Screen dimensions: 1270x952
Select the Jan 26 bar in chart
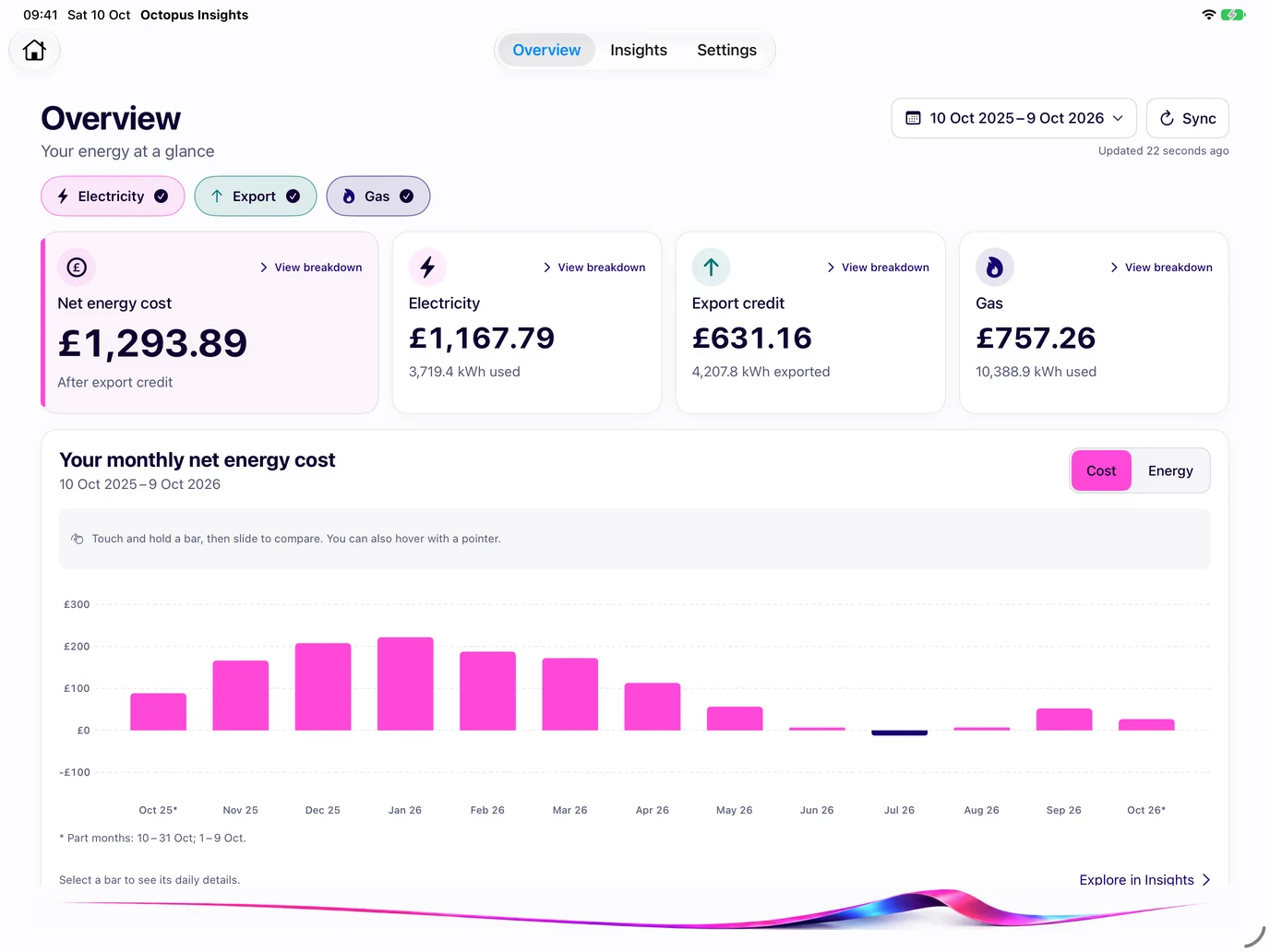[405, 684]
